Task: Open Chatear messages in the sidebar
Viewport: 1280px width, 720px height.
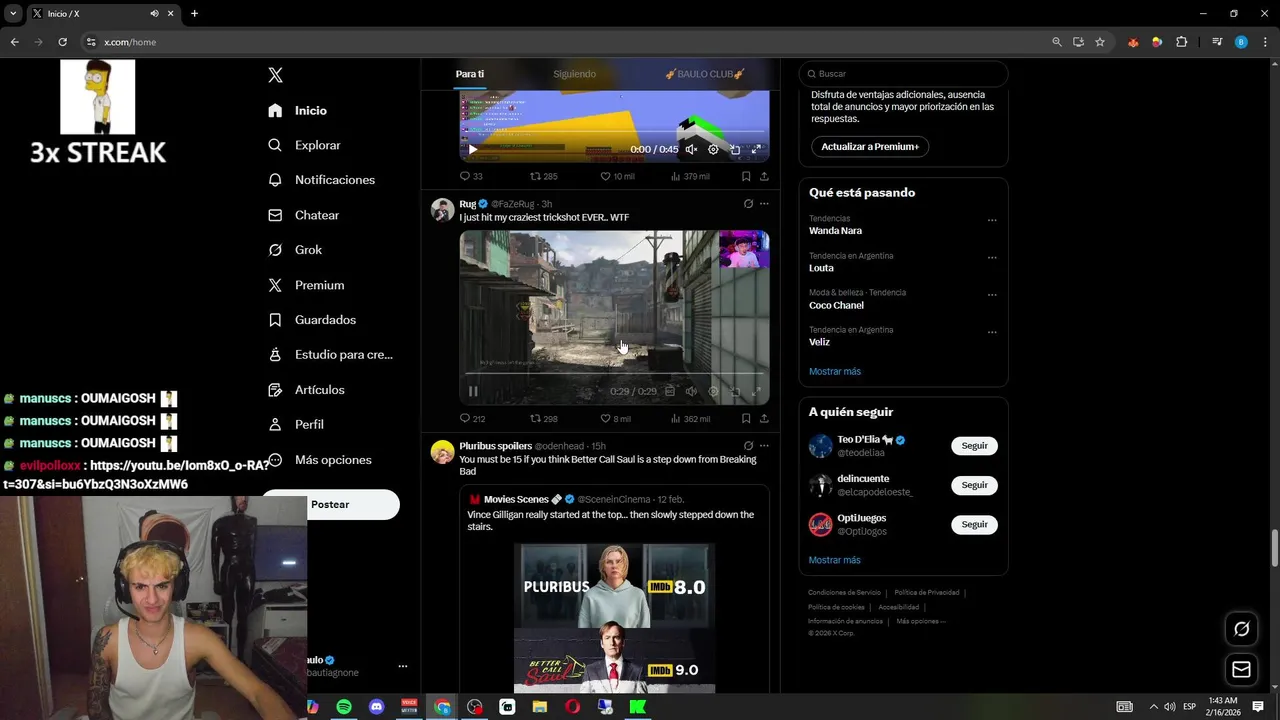Action: pos(304,215)
